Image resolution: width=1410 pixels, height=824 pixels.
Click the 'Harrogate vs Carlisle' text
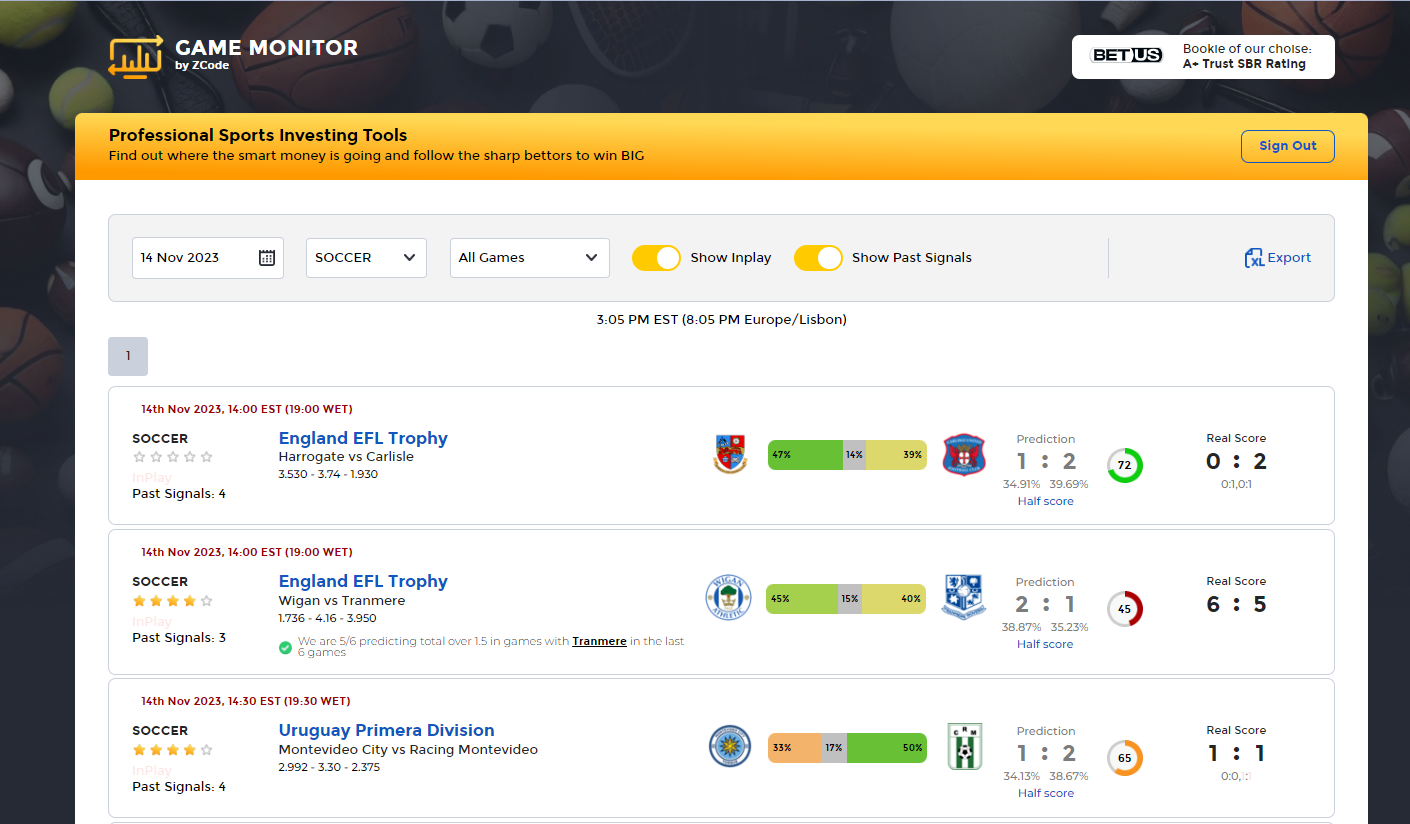pyautogui.click(x=346, y=457)
